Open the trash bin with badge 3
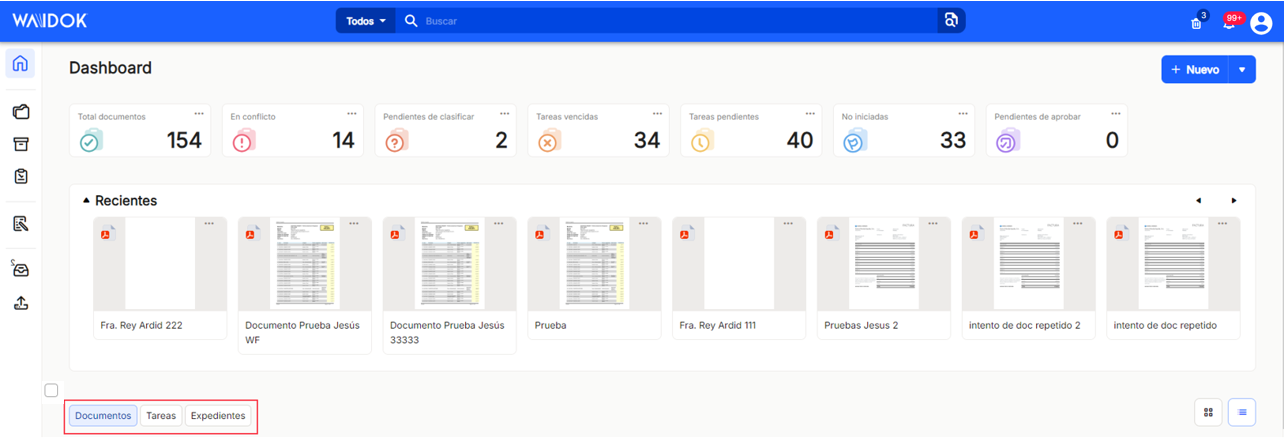 (1197, 22)
